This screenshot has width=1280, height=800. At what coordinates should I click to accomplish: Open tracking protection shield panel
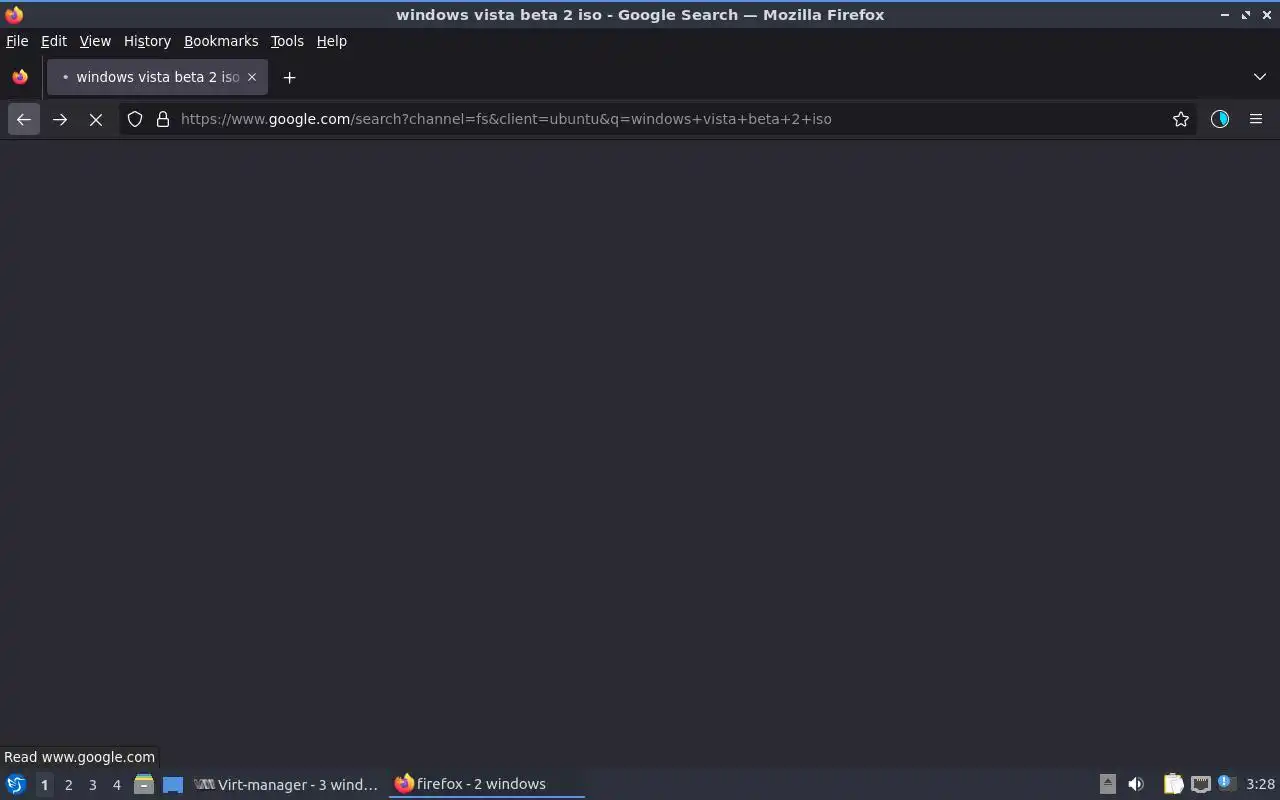(135, 119)
